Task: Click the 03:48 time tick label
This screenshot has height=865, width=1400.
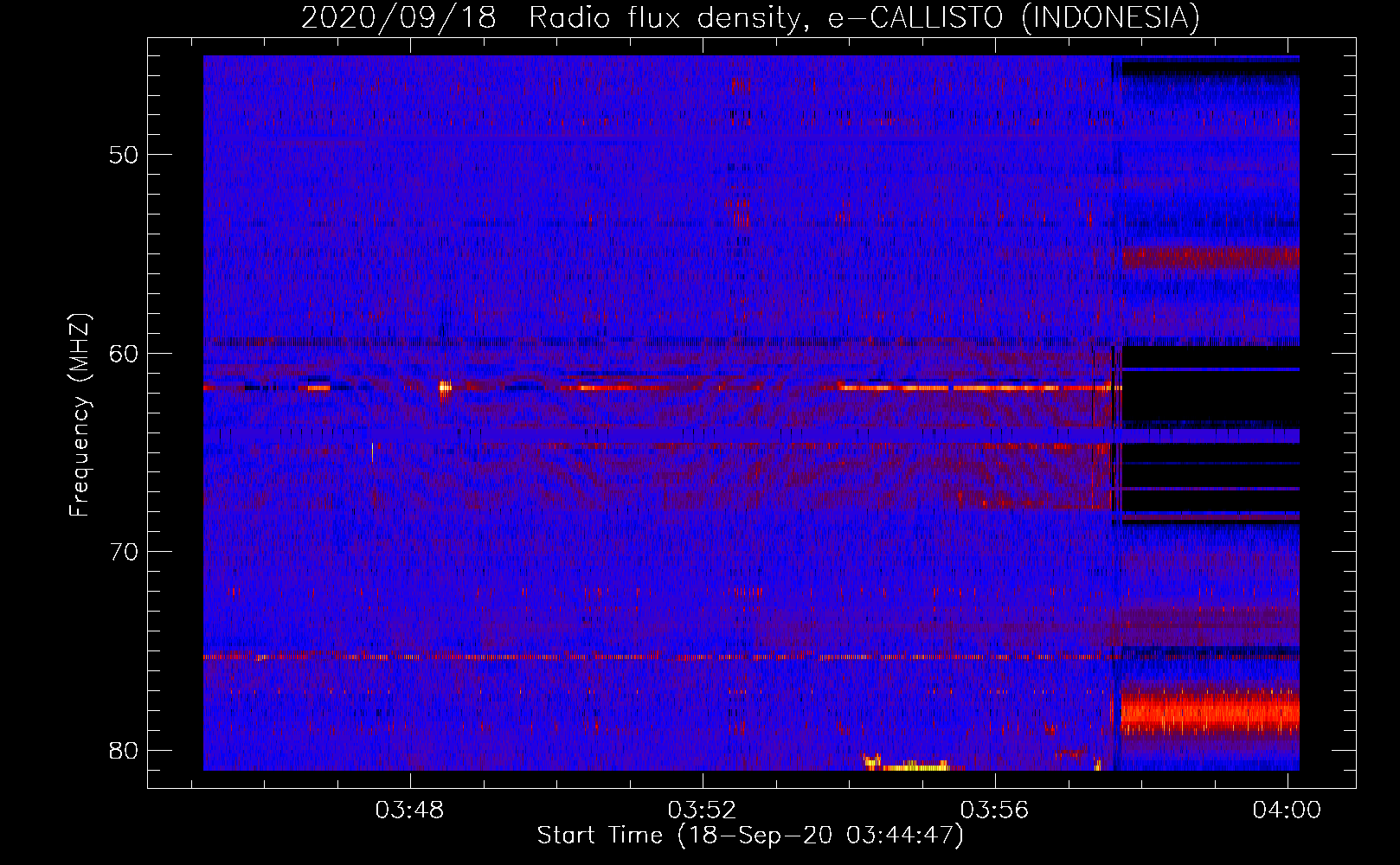Action: (x=409, y=810)
